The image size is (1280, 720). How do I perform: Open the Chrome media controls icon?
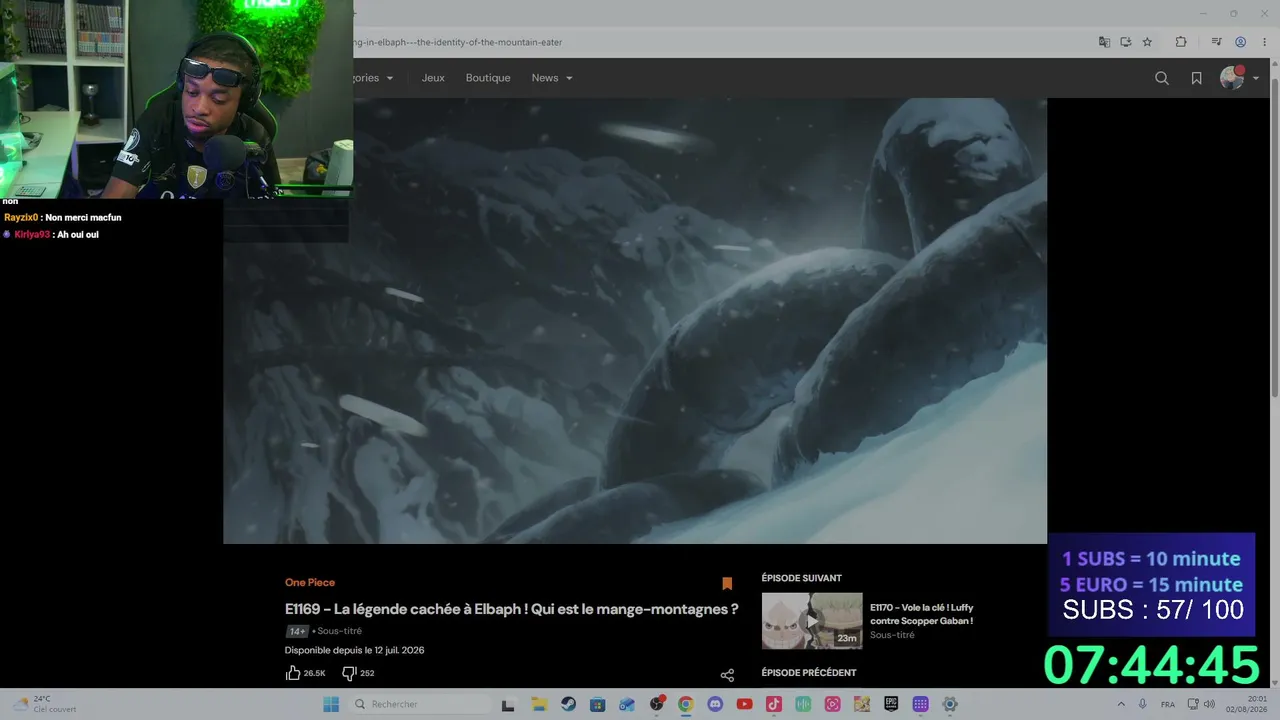point(1216,42)
